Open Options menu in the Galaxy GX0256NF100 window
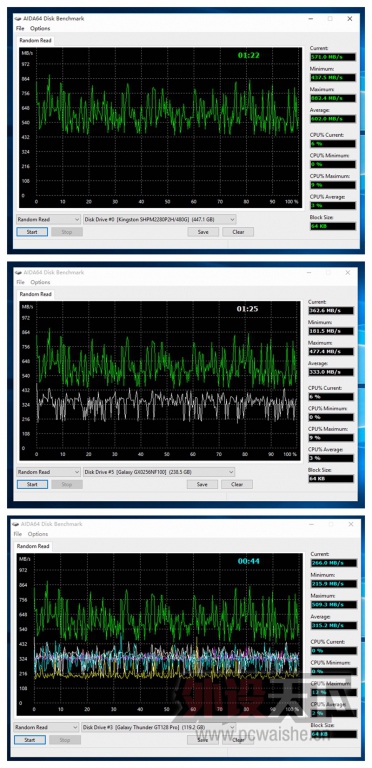This screenshot has height=768, width=372. point(40,282)
